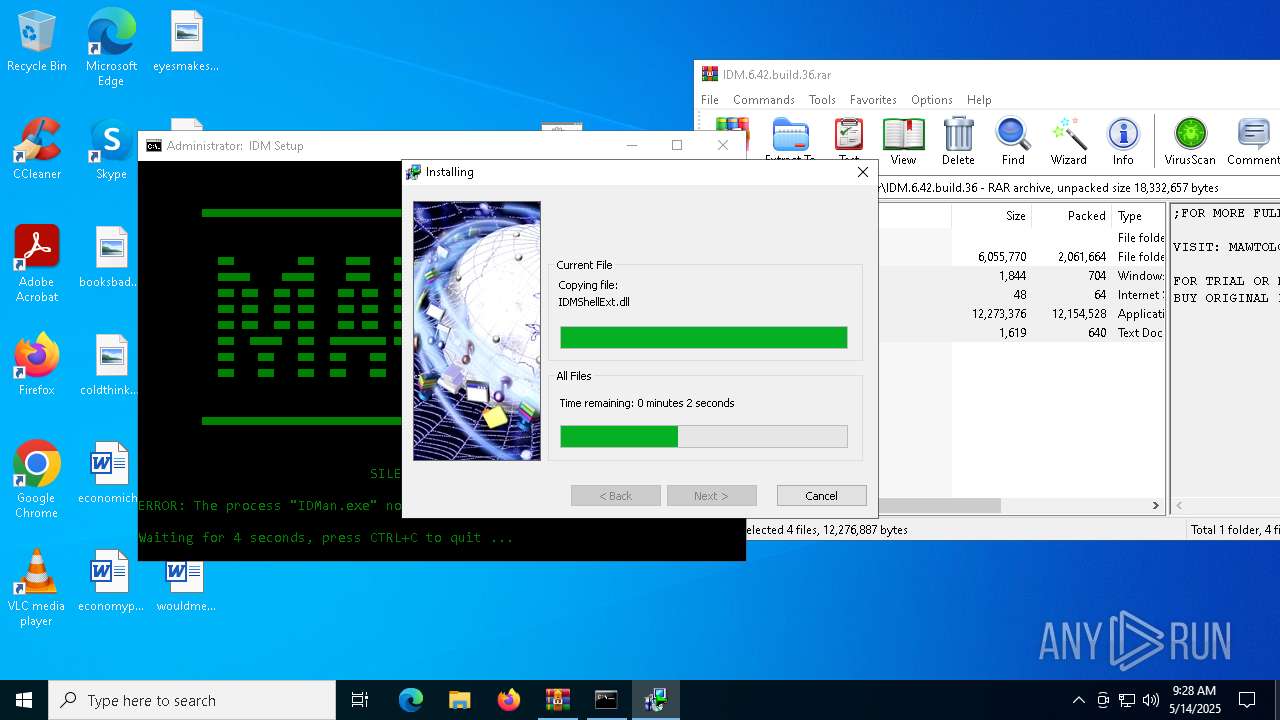Click the volume icon in system tray
Image resolution: width=1280 pixels, height=720 pixels.
point(1151,700)
